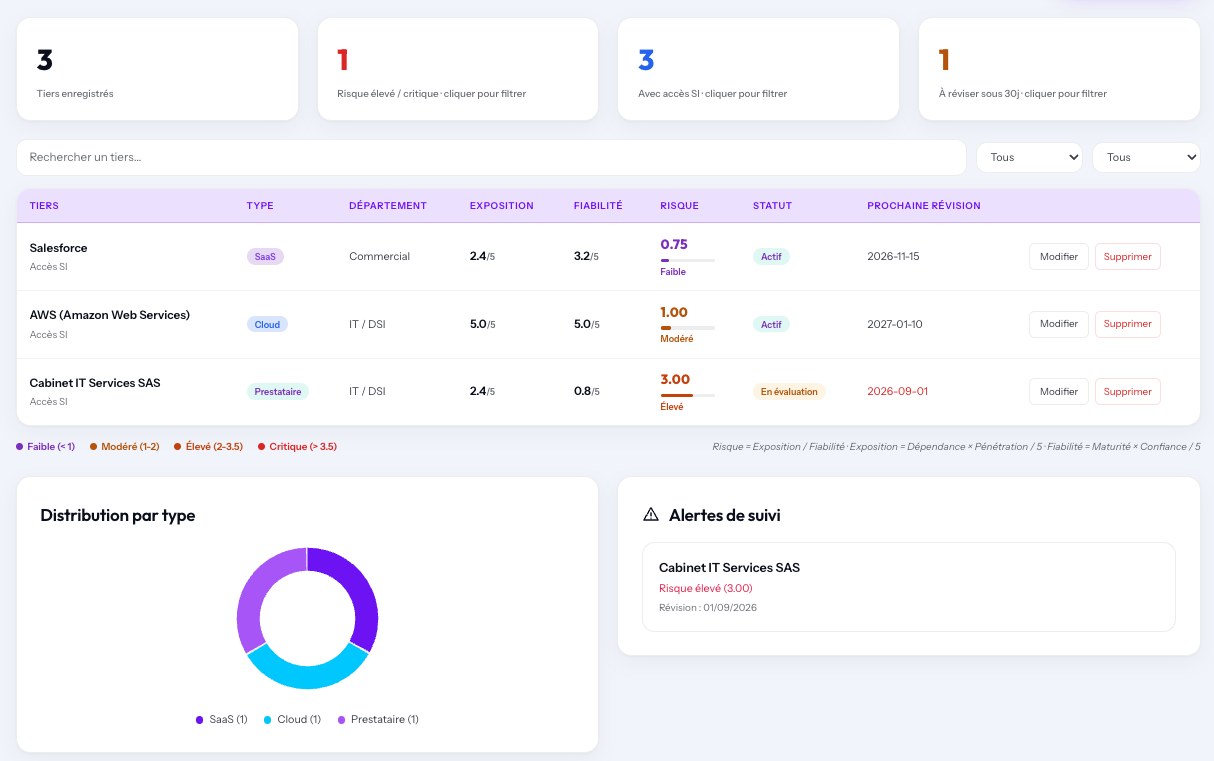1214x761 pixels.
Task: Open Modifier for Cabinet IT Services SAS
Action: 1059,392
